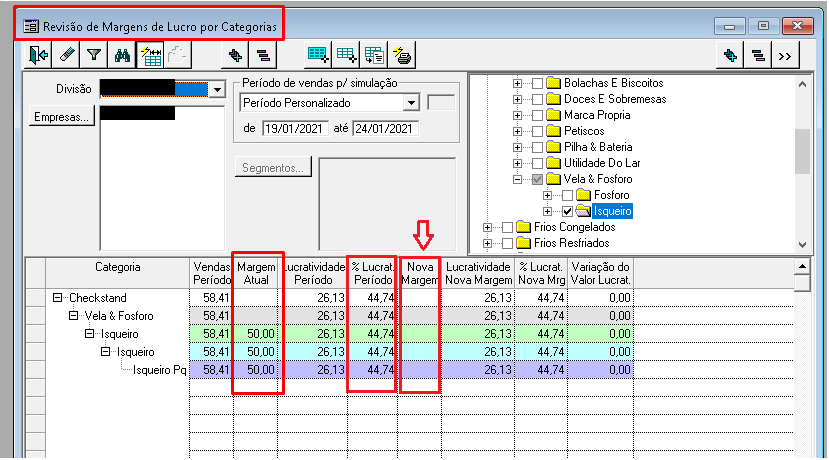The width and height of the screenshot is (829, 460).
Task: Open the funnel filter tool
Action: pyautogui.click(x=94, y=55)
